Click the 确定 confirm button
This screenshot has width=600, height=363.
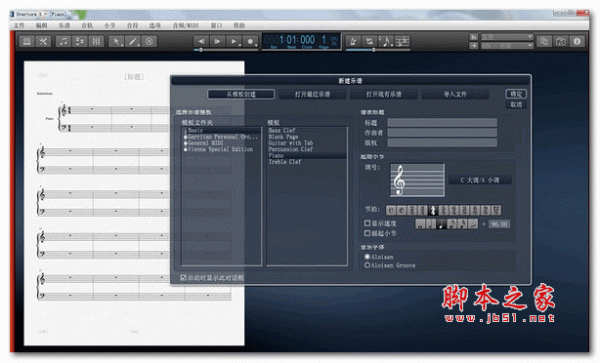point(516,94)
